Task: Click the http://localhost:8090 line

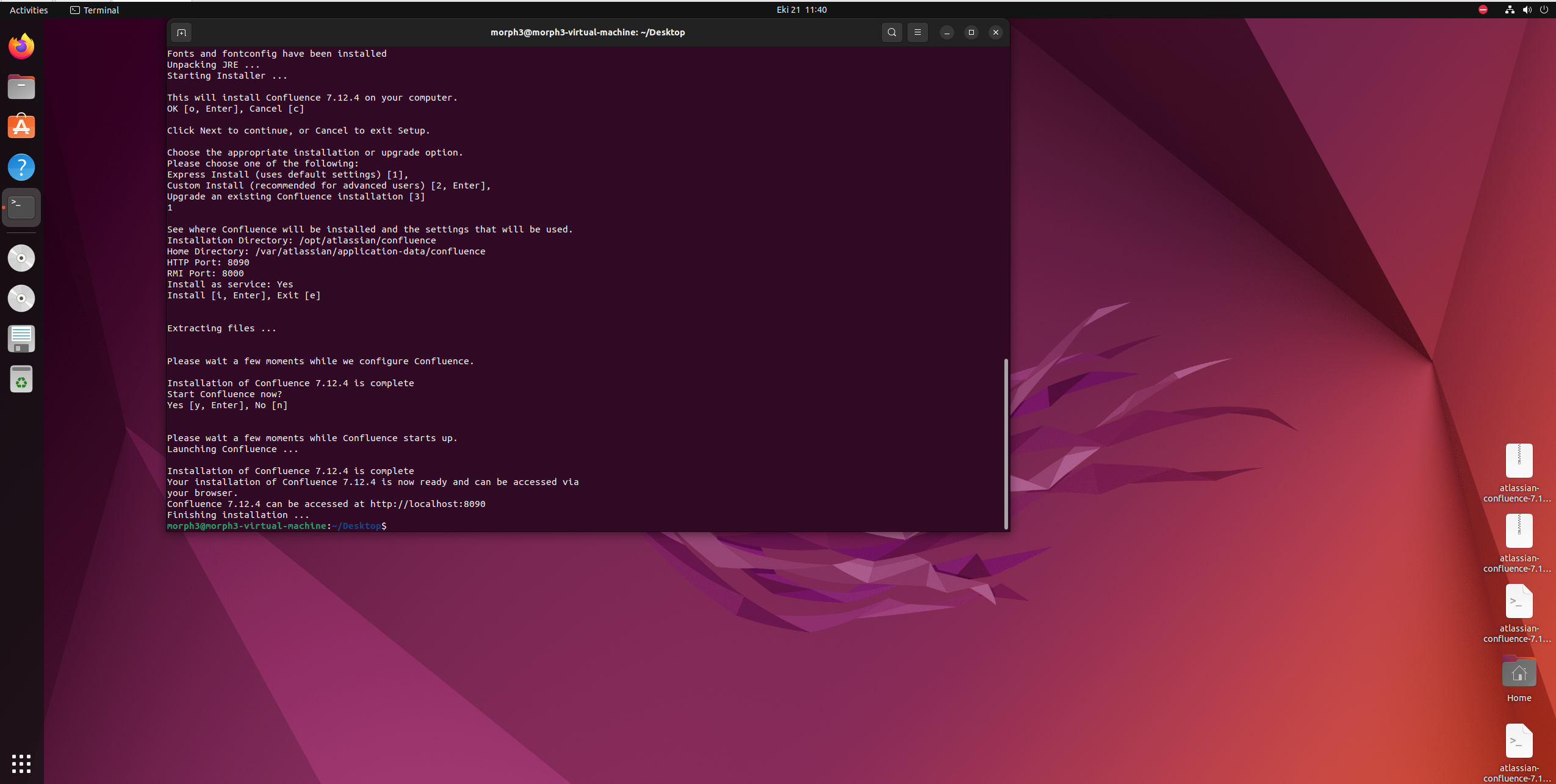Action: (326, 504)
